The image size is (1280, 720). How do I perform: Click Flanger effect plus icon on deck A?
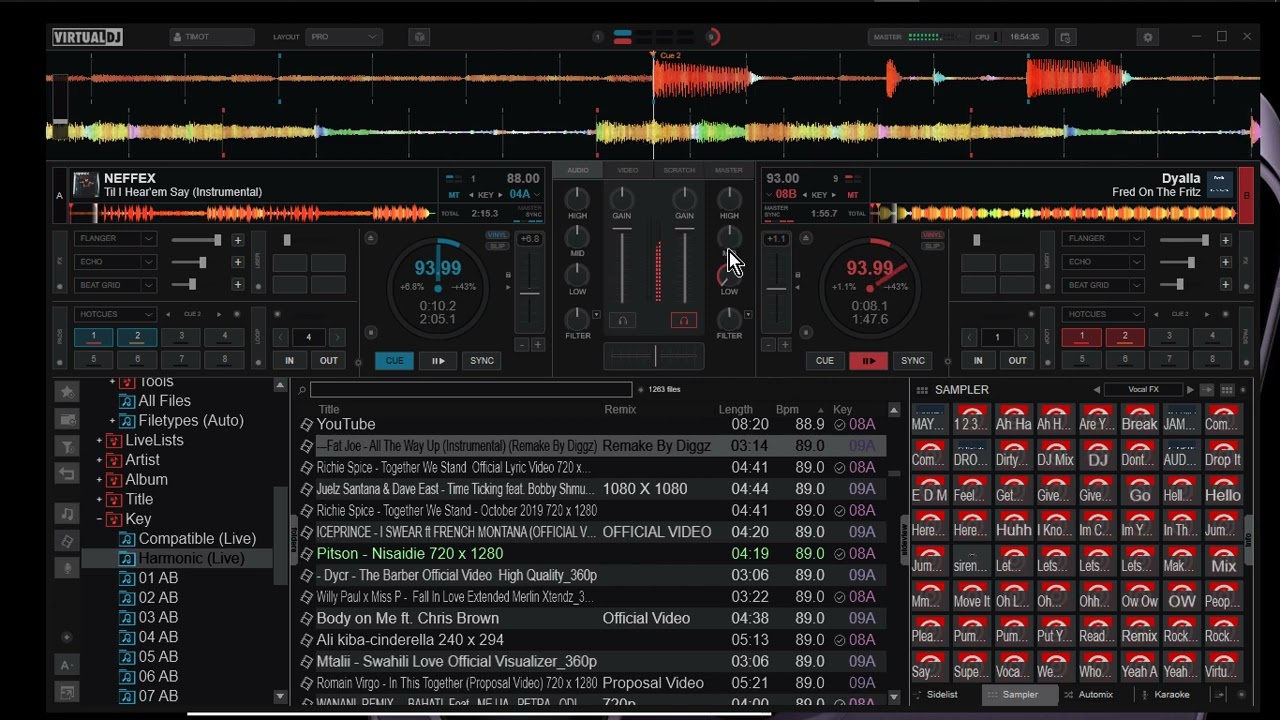[x=238, y=240]
